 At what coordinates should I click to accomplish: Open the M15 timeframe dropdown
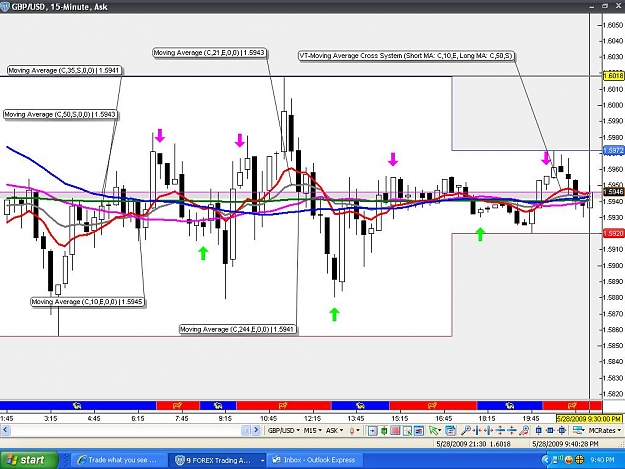point(313,430)
